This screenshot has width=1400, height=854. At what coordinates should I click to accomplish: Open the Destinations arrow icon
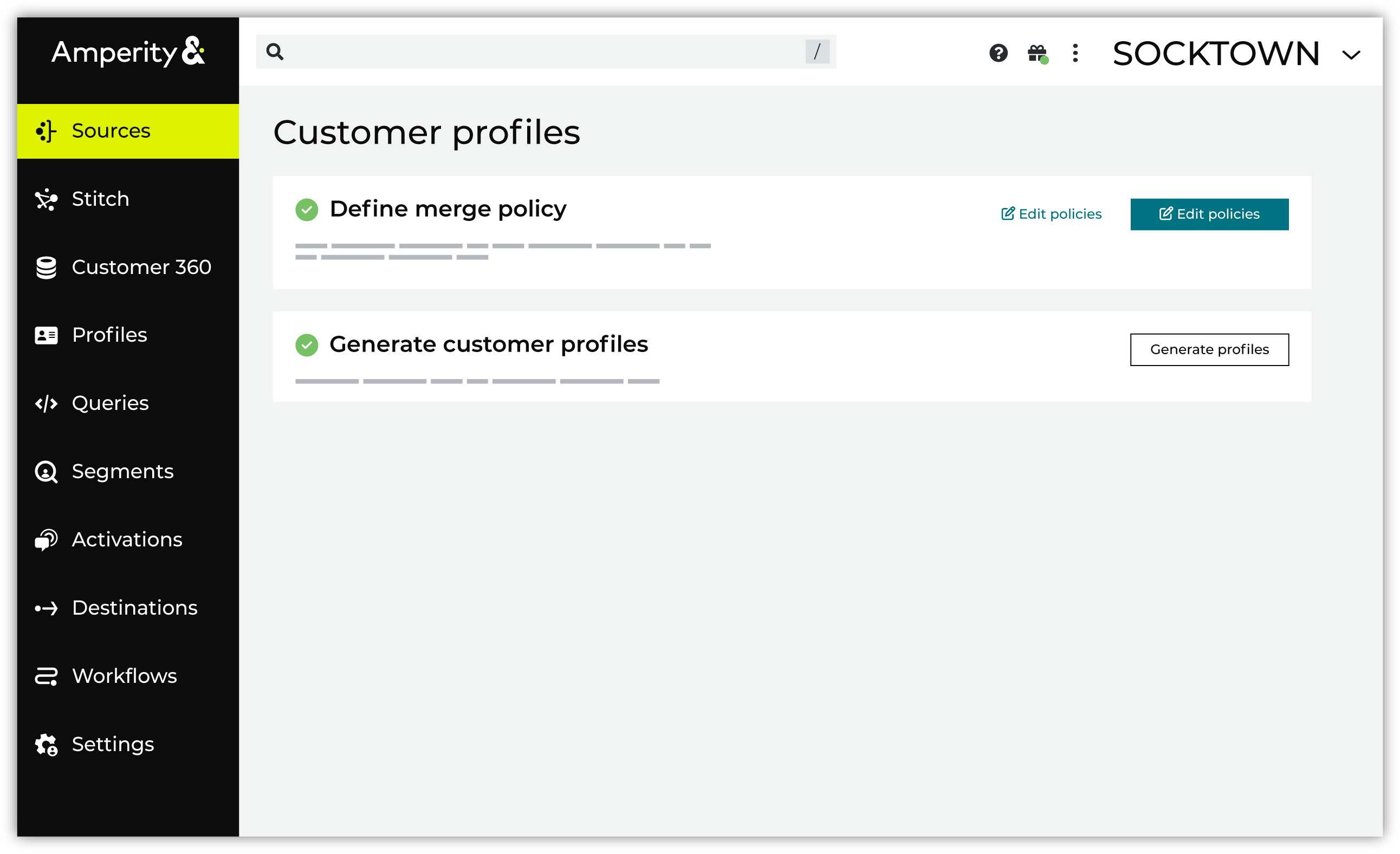46,608
